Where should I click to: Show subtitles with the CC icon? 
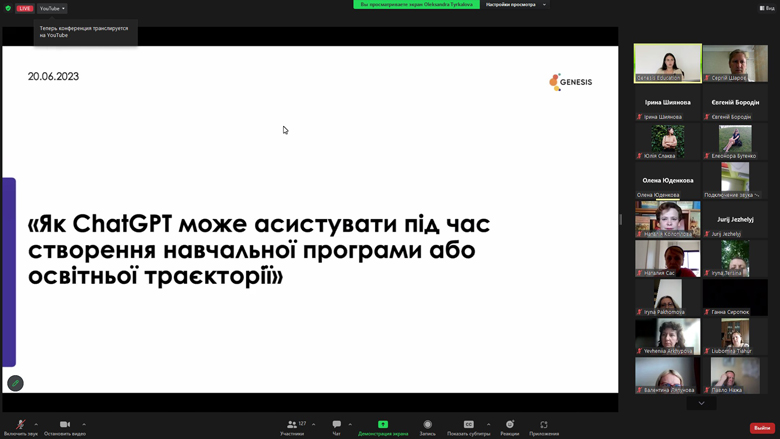(469, 424)
